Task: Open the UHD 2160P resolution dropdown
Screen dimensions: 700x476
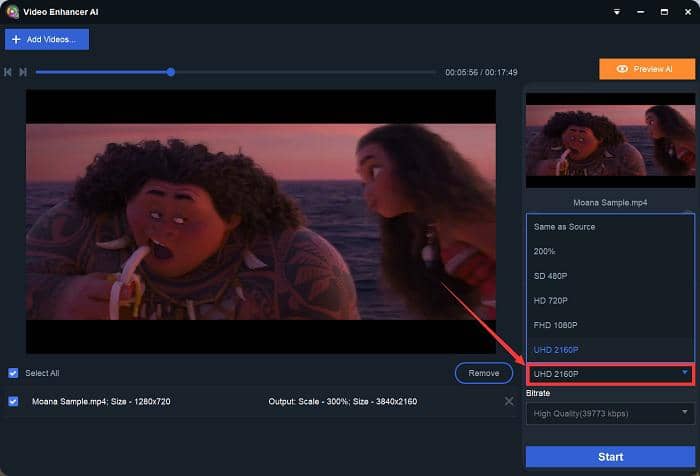Action: coord(610,374)
